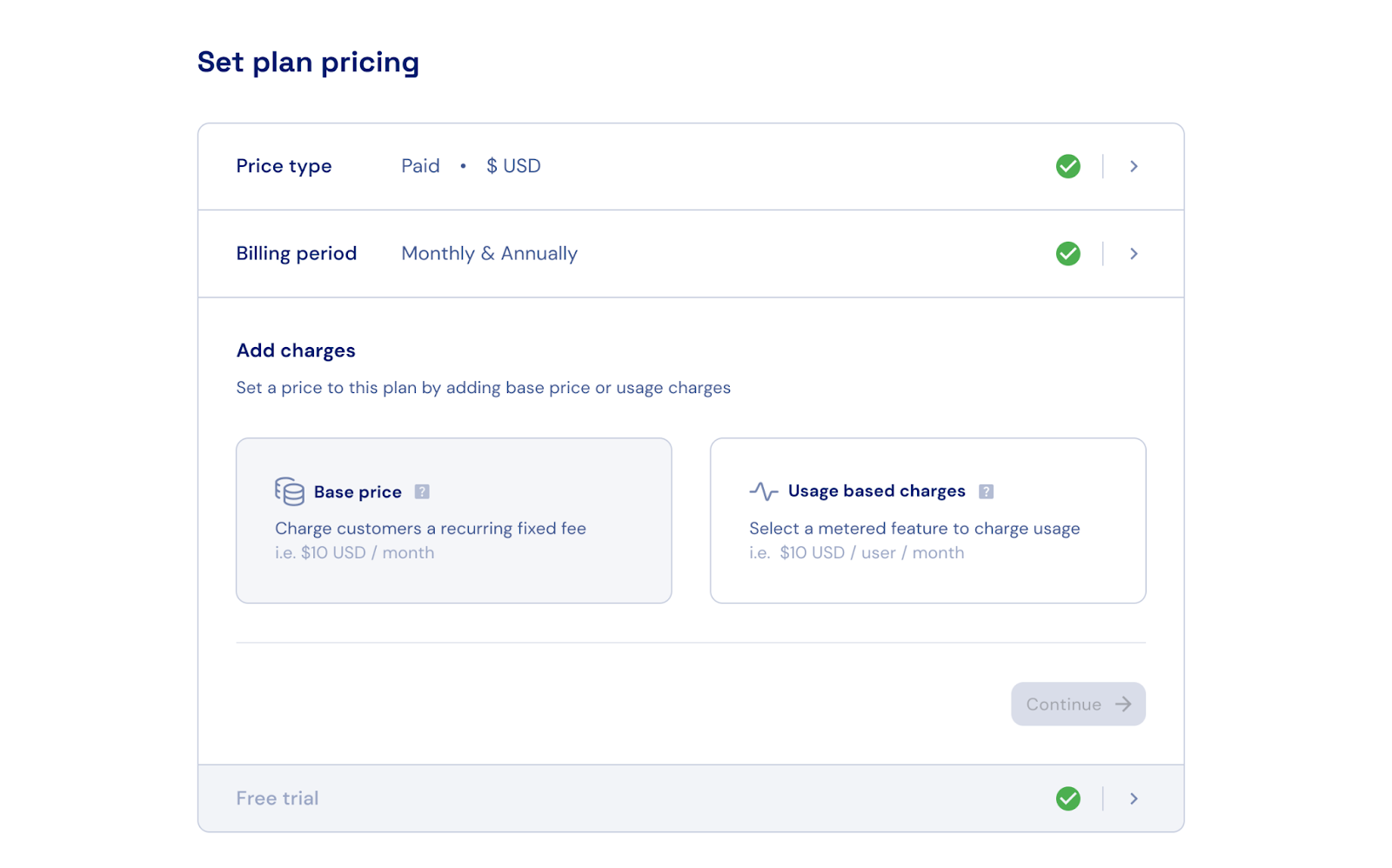Open the Base price help tooltip icon
The height and width of the screenshot is (868, 1392).
(423, 491)
